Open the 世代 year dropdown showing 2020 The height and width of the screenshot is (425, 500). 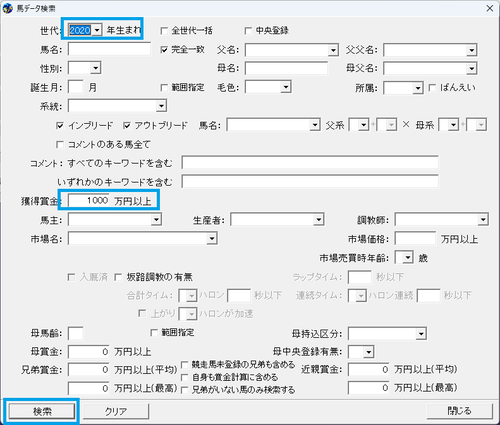point(97,30)
